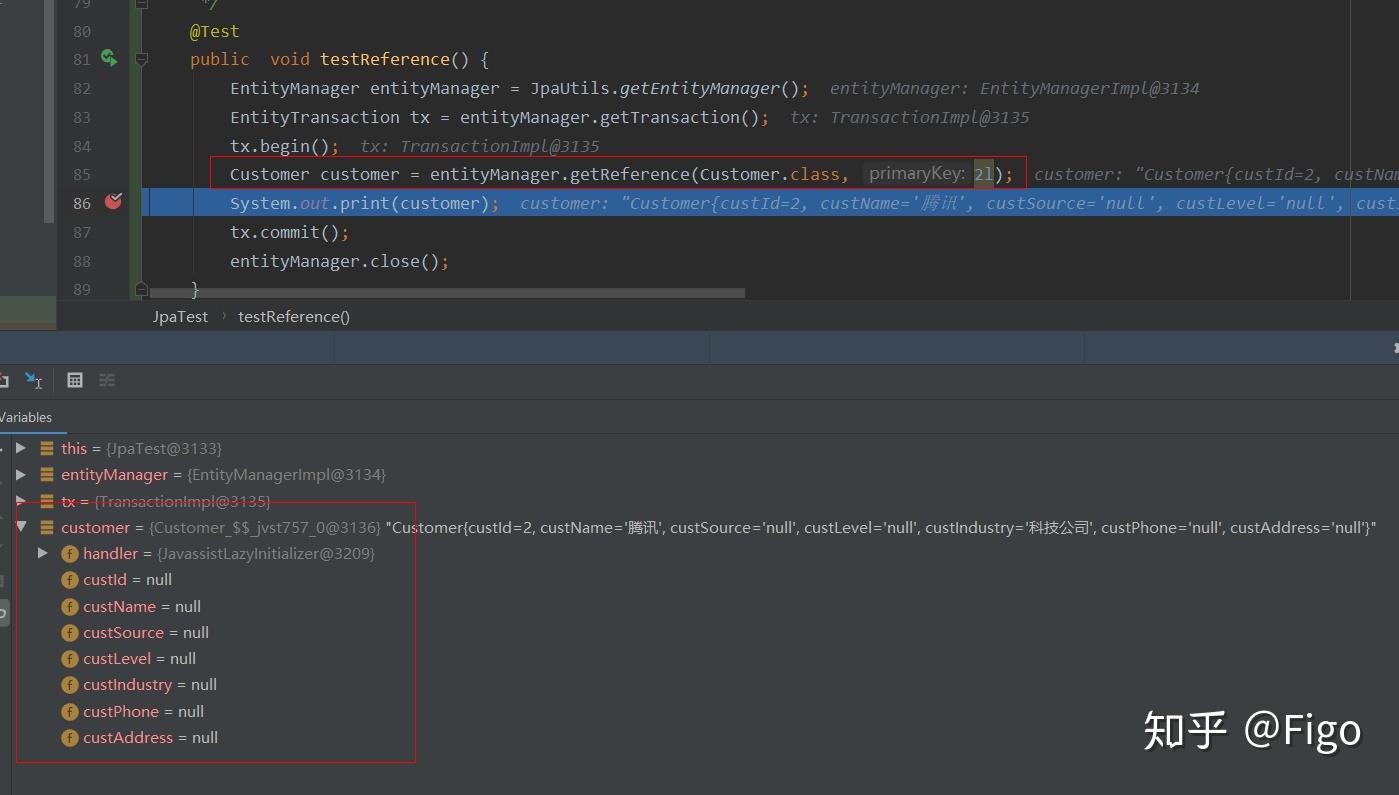Click the field icon next to custAddress
The width and height of the screenshot is (1399, 795).
[69, 738]
